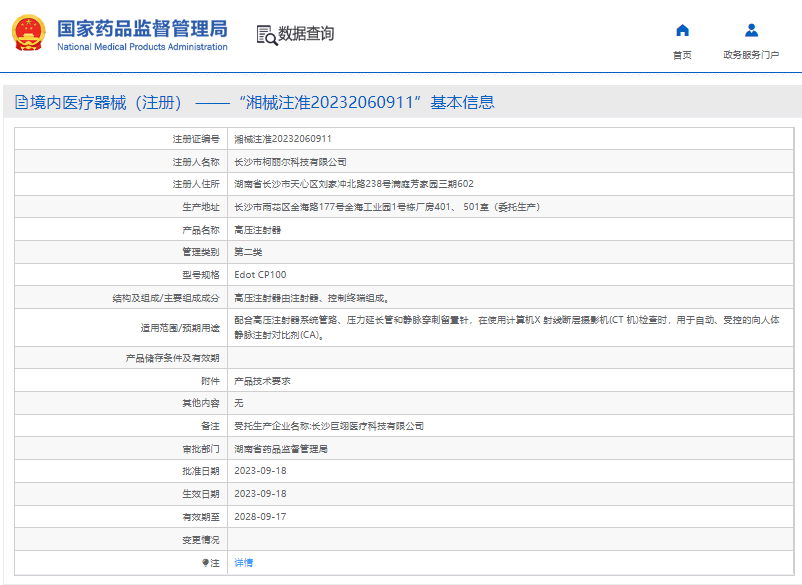Click the document icon beside 境内医疗器械
Screen dimensions: 802x585
pos(21,102)
